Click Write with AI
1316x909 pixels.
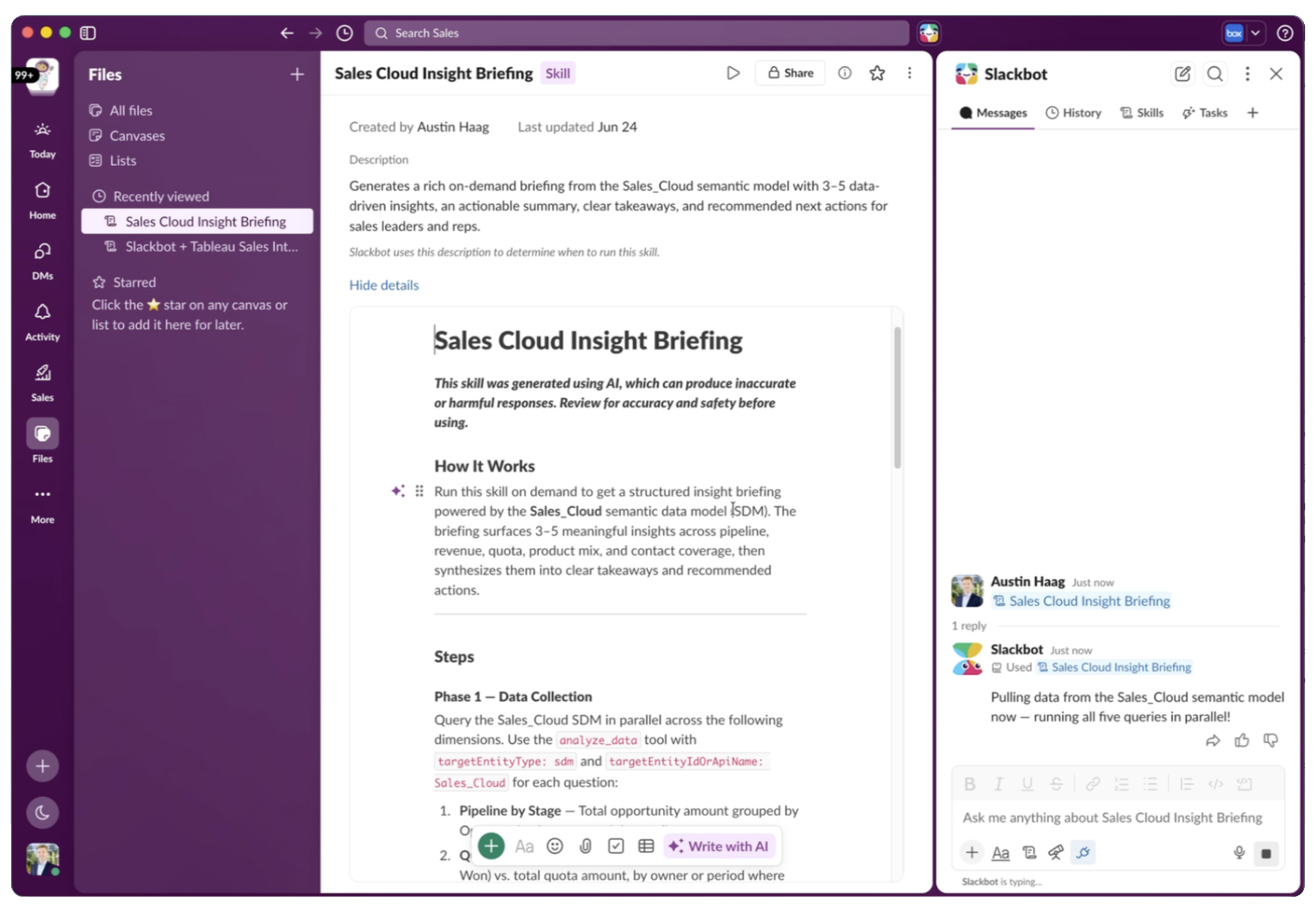point(718,846)
